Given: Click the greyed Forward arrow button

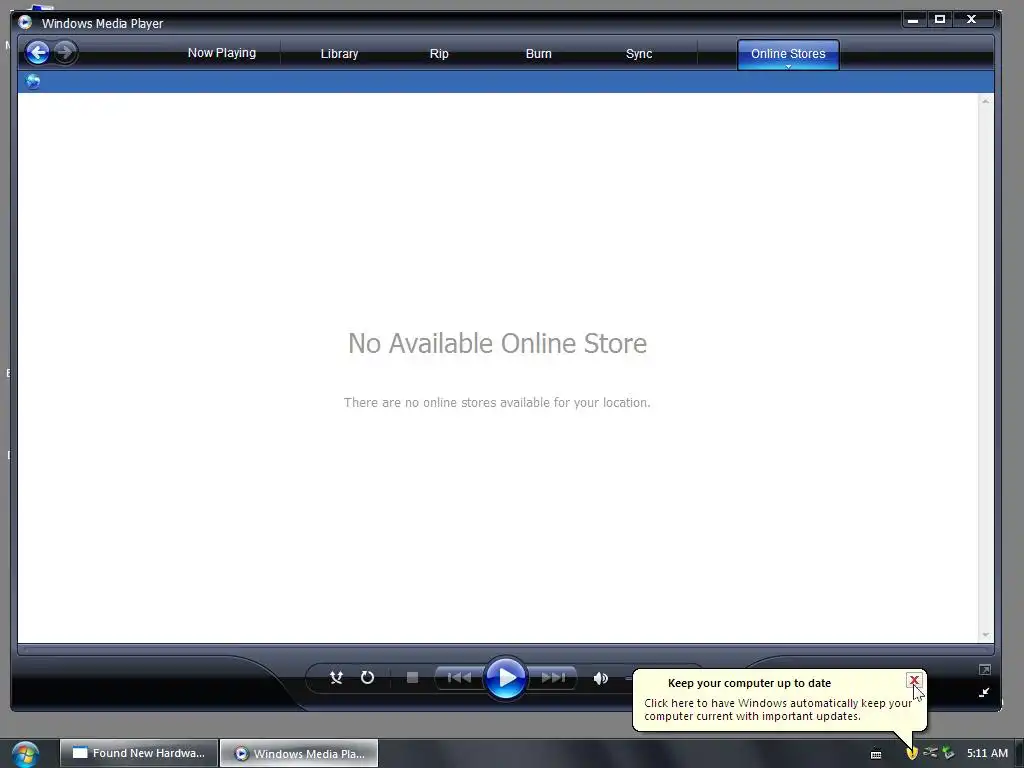Looking at the screenshot, I should (x=65, y=52).
